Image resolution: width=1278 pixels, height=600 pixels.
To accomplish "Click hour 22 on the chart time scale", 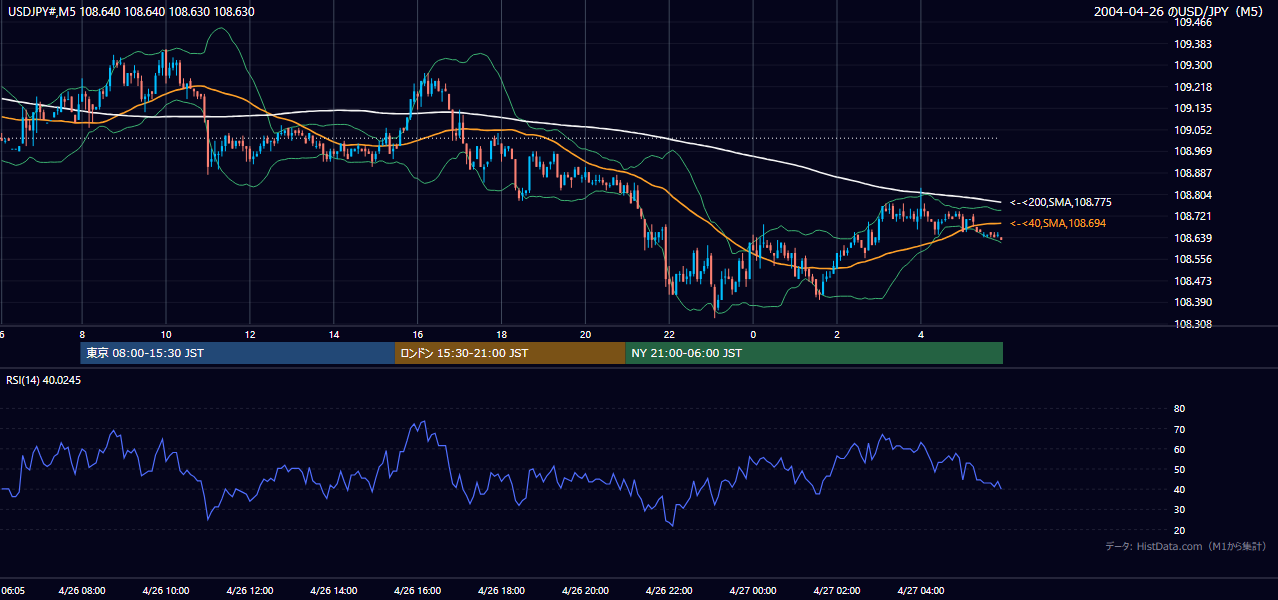I will 670,334.
